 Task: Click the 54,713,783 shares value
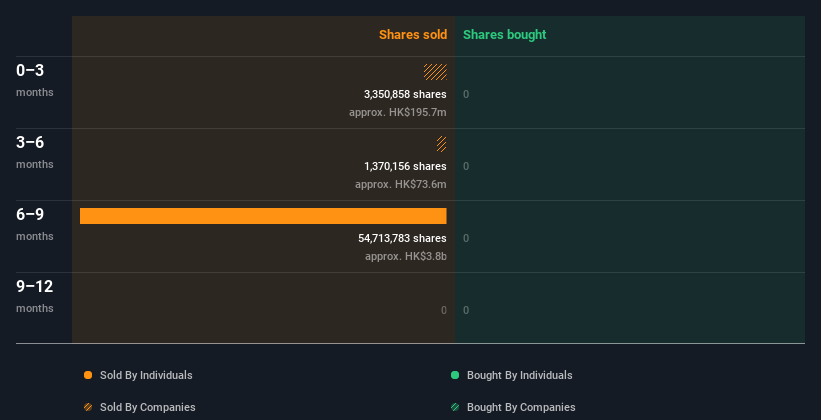pos(402,238)
